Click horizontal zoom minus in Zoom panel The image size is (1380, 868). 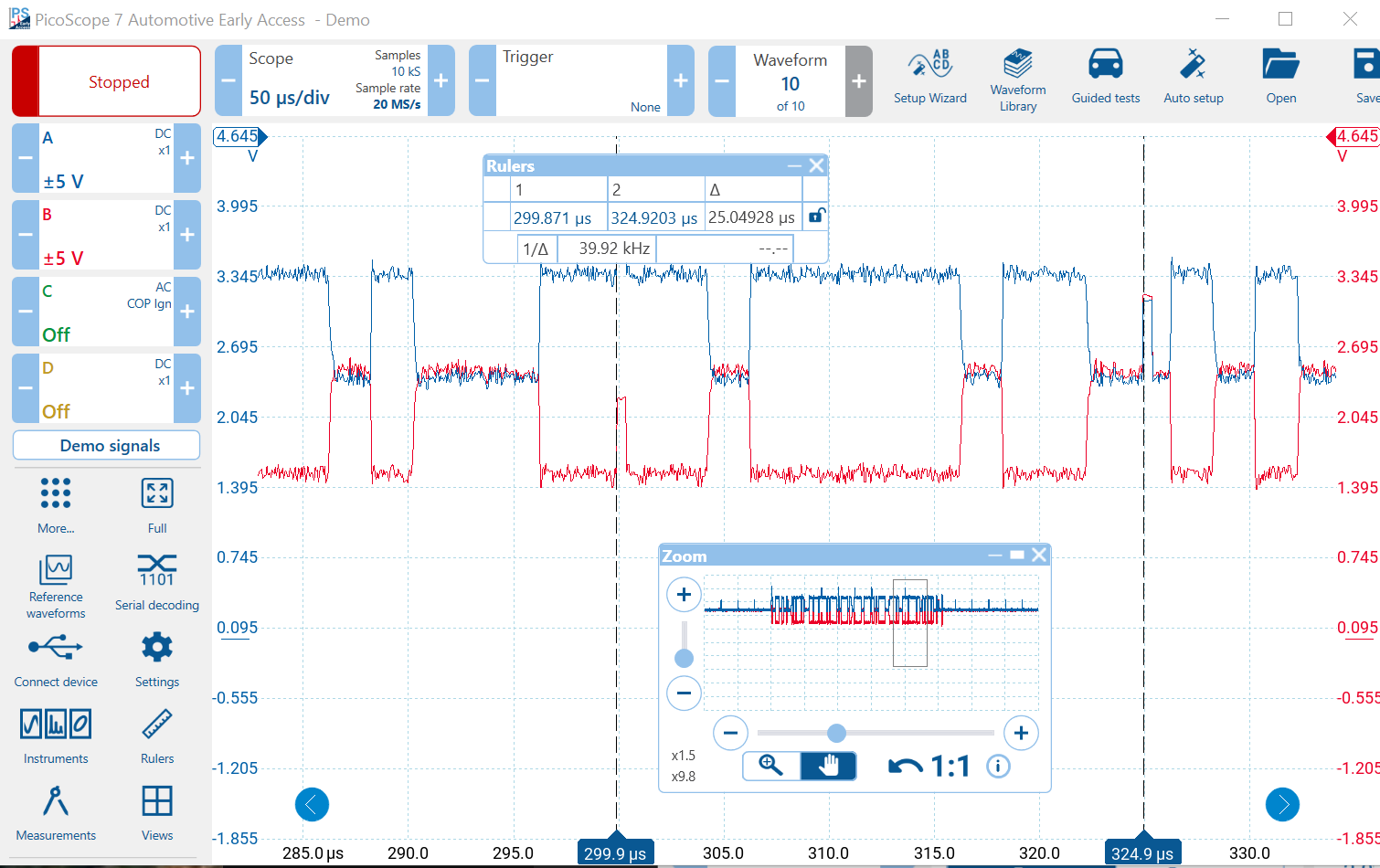730,733
